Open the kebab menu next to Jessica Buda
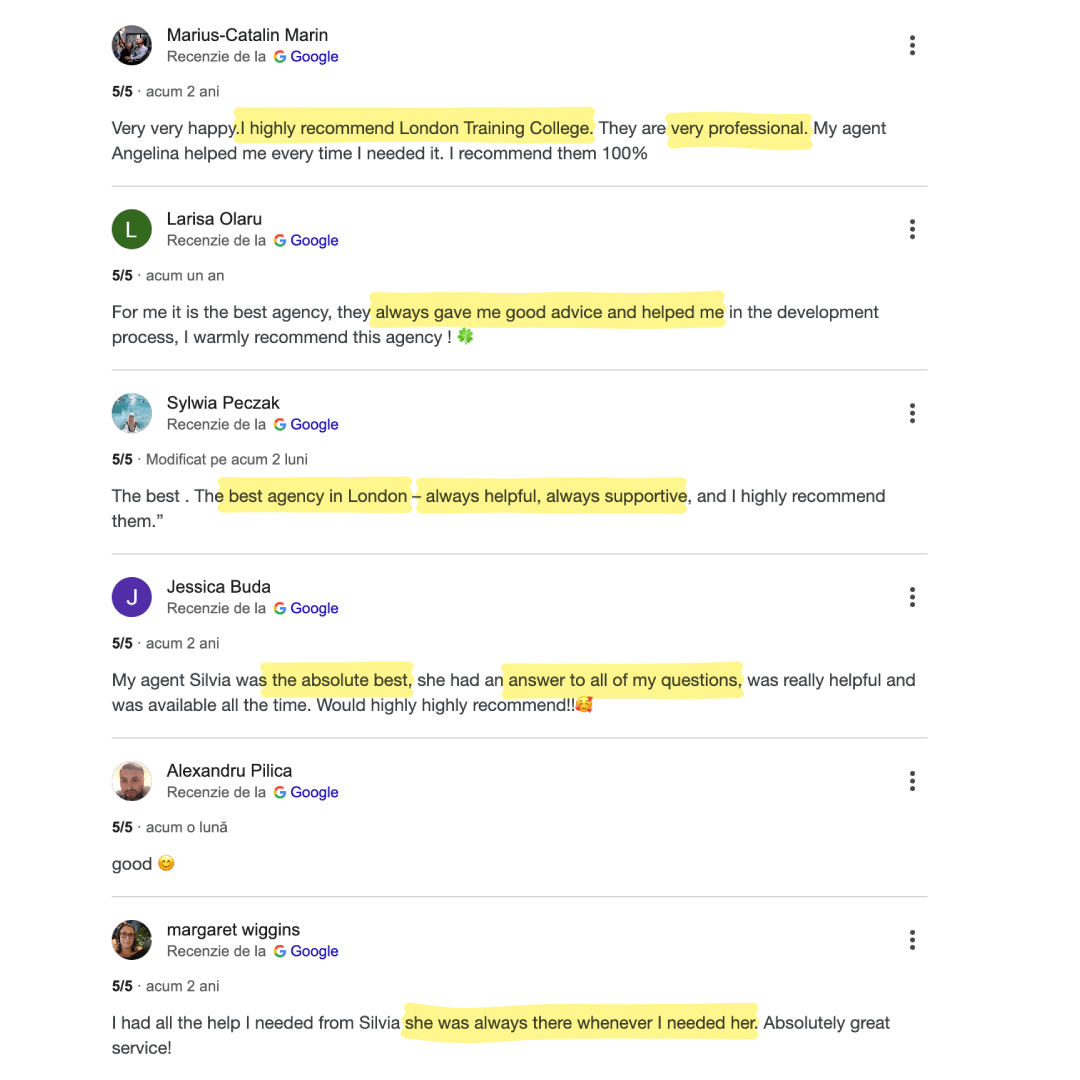This screenshot has height=1080, width=1080. click(x=912, y=597)
